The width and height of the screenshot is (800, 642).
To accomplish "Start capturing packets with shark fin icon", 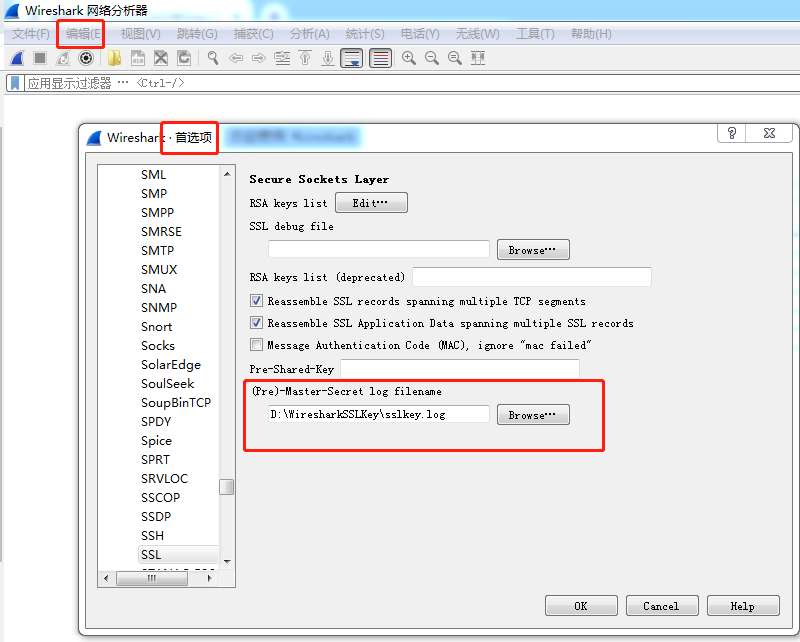I will (17, 58).
